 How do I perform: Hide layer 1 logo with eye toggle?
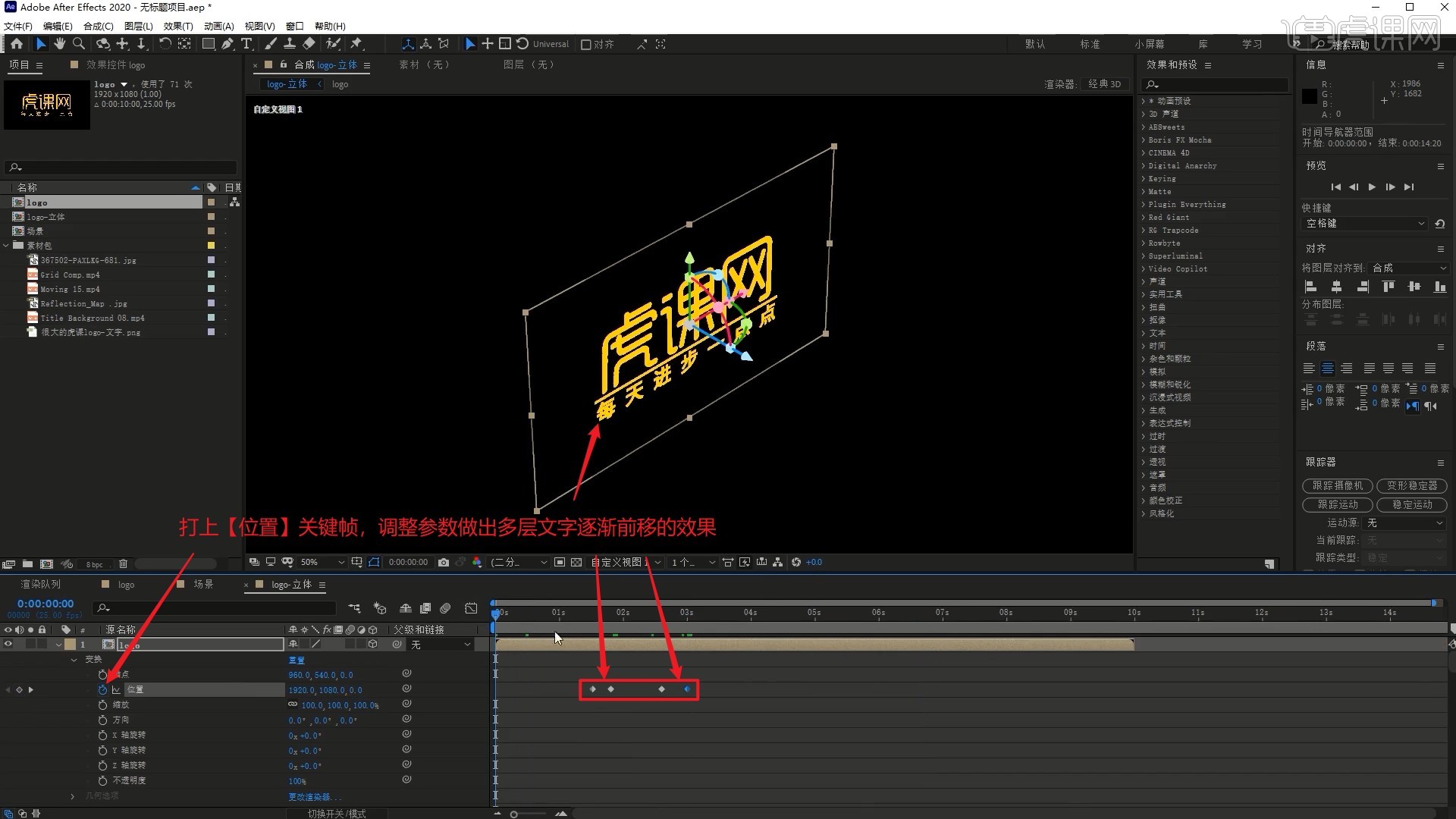click(8, 645)
